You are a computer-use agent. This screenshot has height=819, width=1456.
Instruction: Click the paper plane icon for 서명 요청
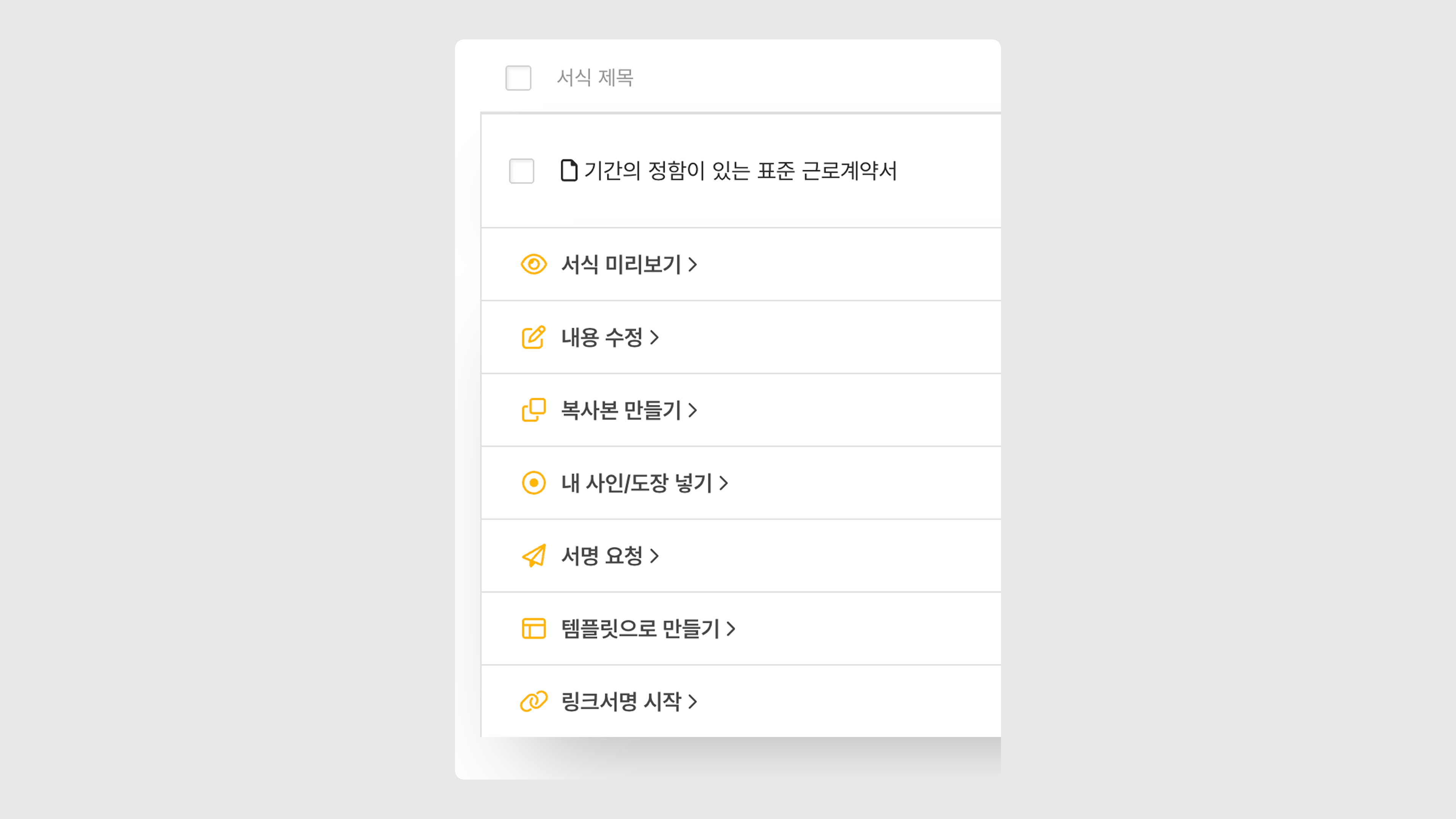click(x=533, y=555)
